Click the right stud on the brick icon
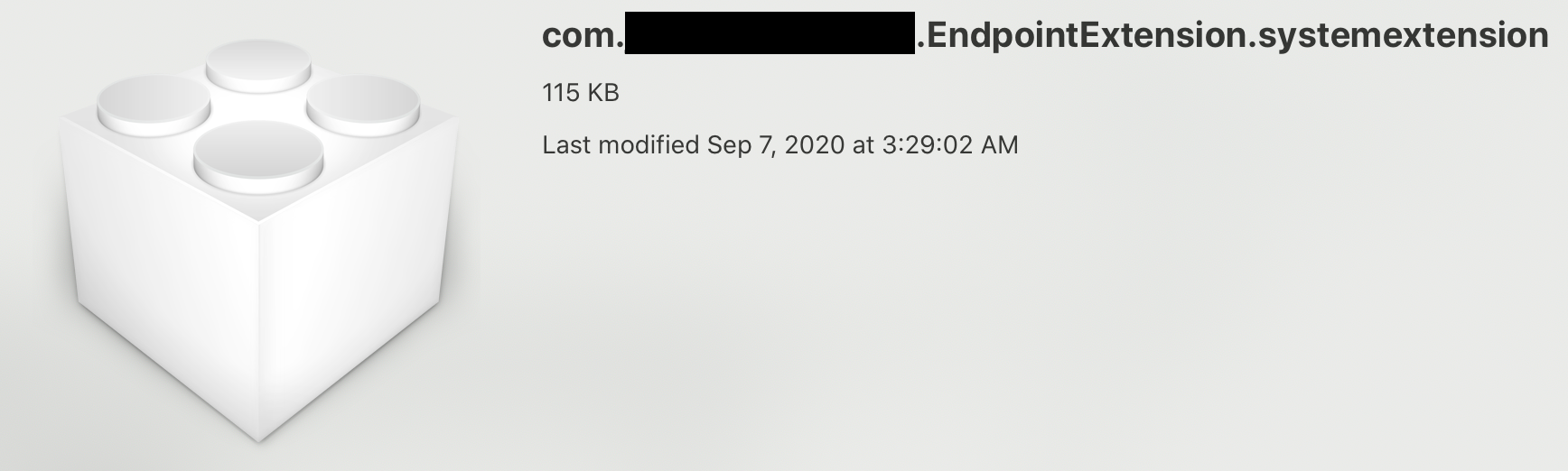Image resolution: width=1568 pixels, height=471 pixels. [363, 102]
